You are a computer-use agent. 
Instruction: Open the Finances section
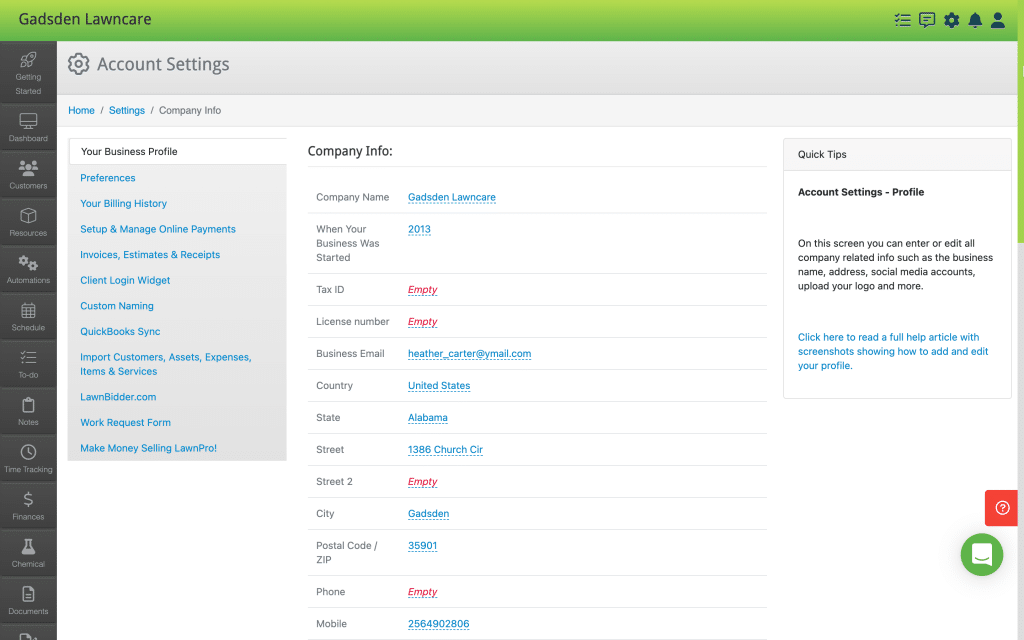(x=28, y=505)
